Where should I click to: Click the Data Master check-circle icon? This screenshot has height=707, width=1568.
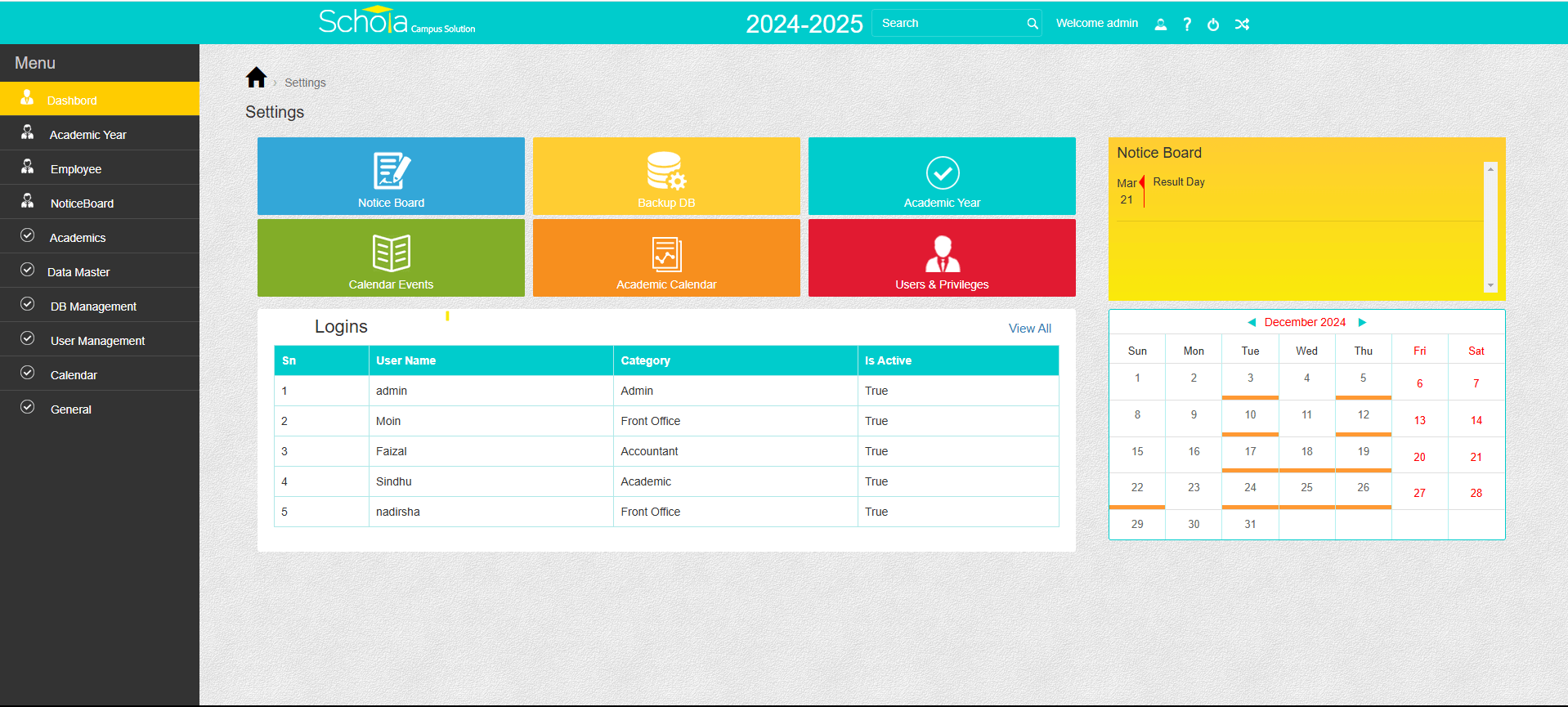tap(27, 270)
